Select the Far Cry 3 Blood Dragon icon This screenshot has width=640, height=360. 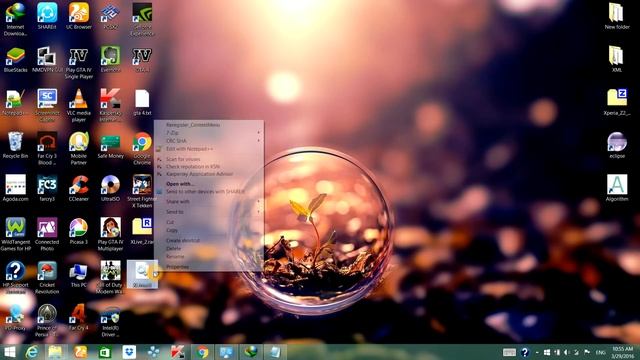(x=47, y=149)
